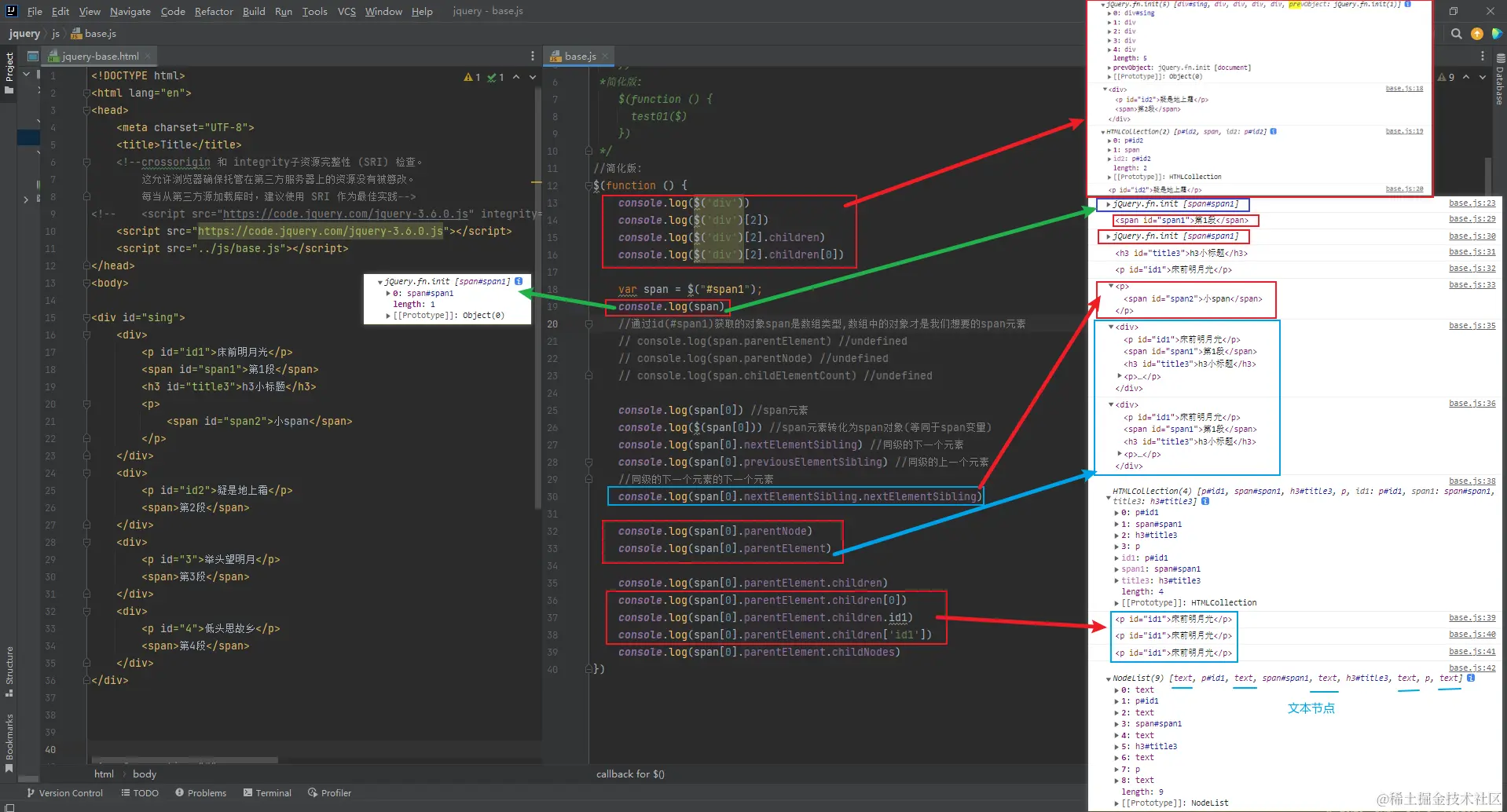Click the jquery-3.6.0.js URL on line 10
The image size is (1507, 812).
pos(321,231)
